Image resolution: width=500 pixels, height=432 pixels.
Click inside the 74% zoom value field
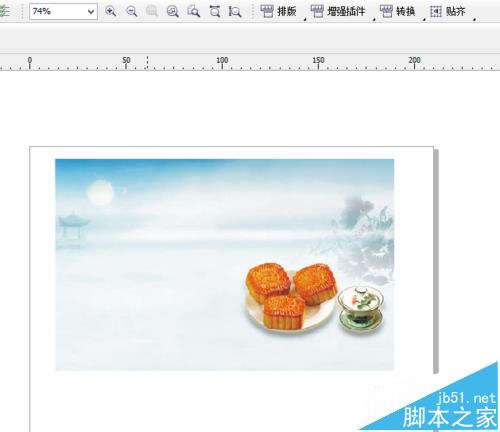[x=57, y=12]
